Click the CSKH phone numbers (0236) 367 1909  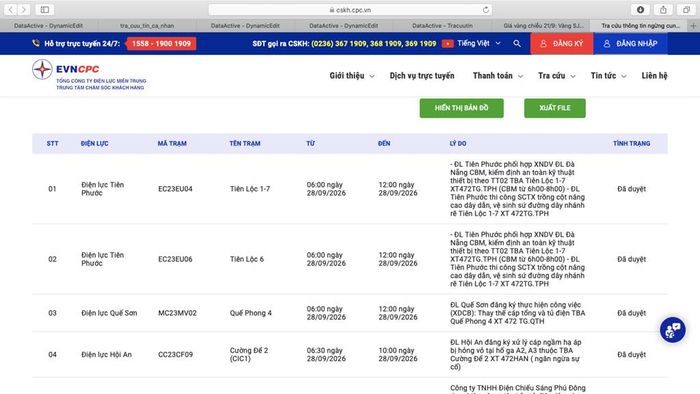(x=374, y=43)
